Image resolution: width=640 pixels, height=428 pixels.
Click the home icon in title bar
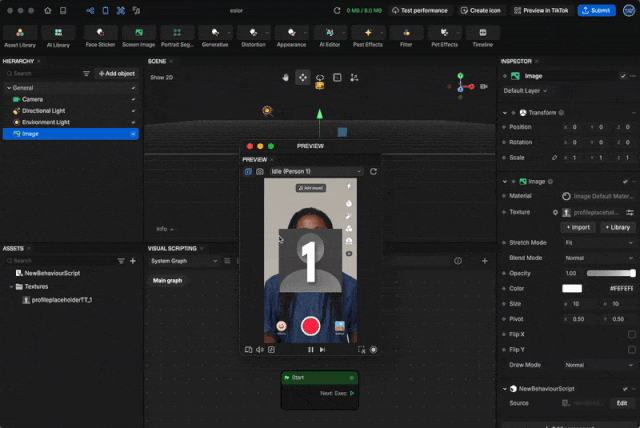(x=48, y=11)
